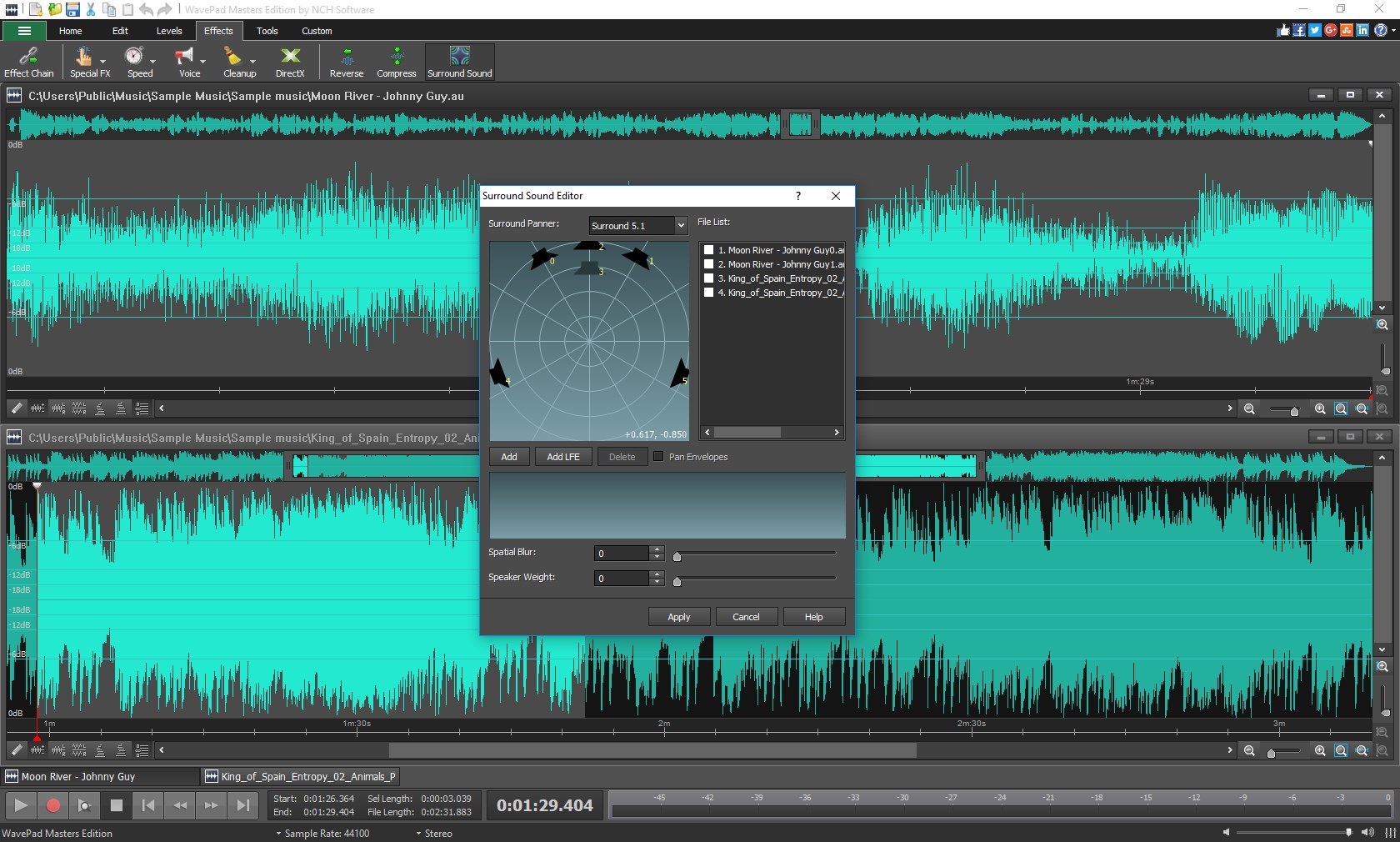This screenshot has width=1400, height=842.
Task: Open the Effect Chain panel
Action: click(28, 60)
